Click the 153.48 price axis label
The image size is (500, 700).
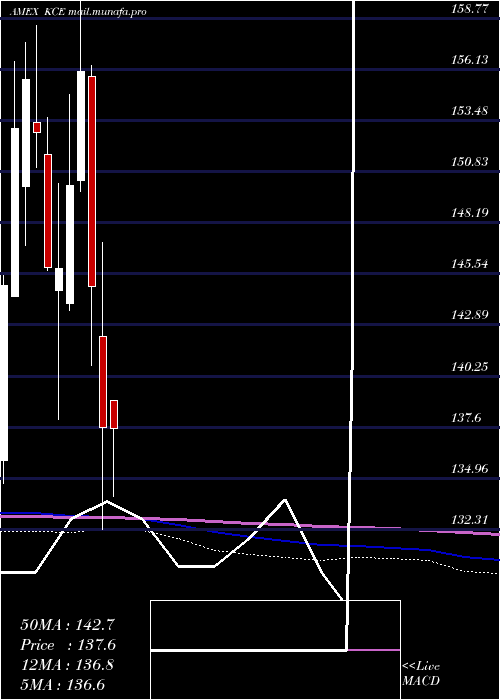(470, 111)
